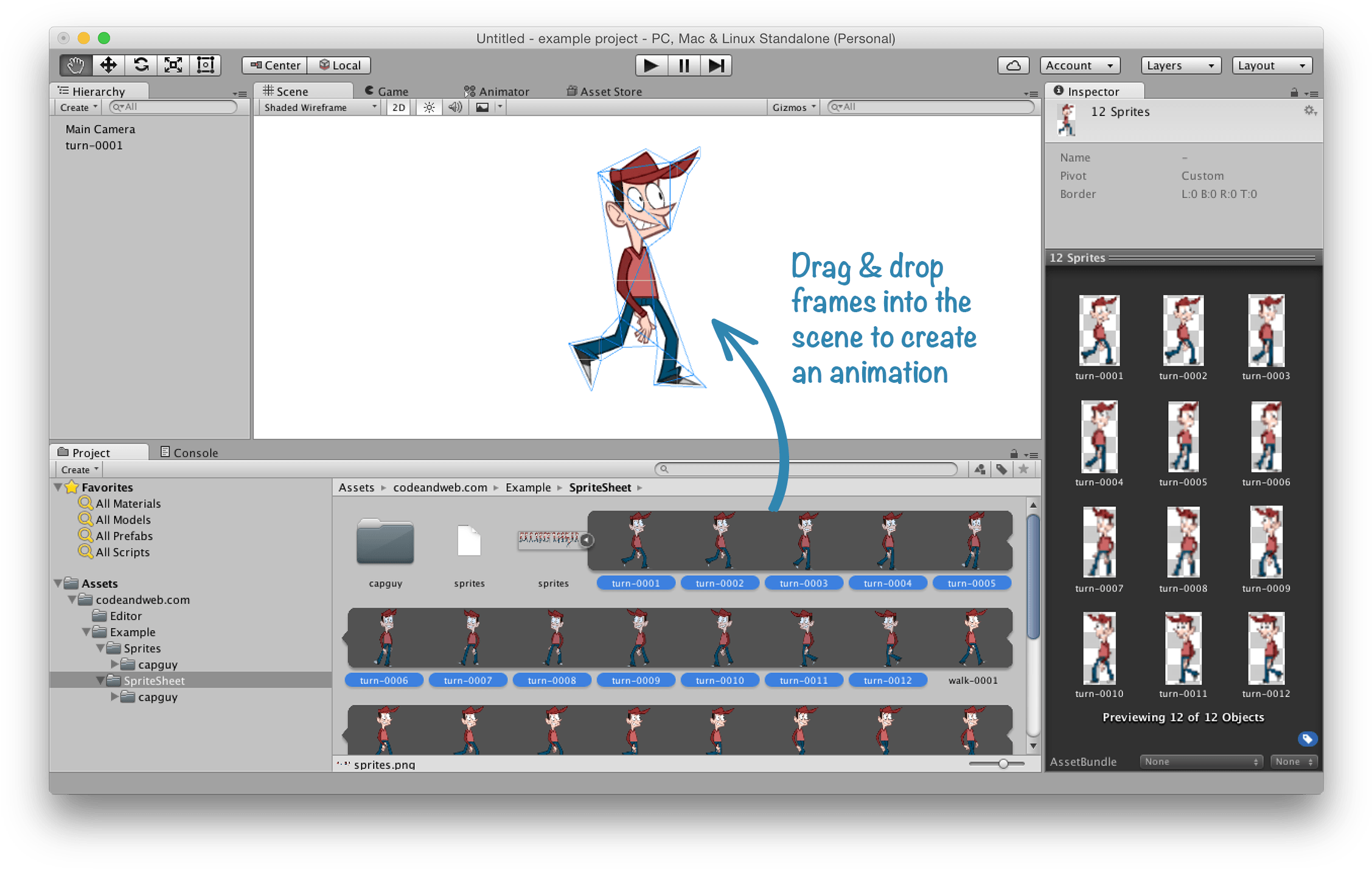Select the Hand tool
The width and height of the screenshot is (1372, 869).
(x=75, y=65)
